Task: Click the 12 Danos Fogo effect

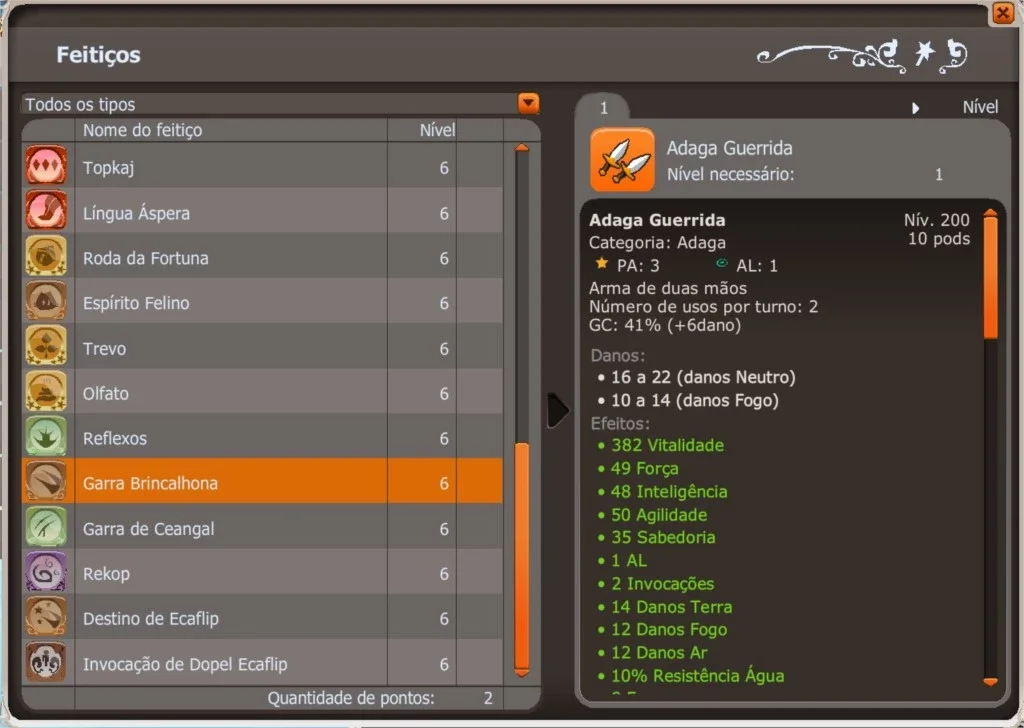Action: coord(669,630)
